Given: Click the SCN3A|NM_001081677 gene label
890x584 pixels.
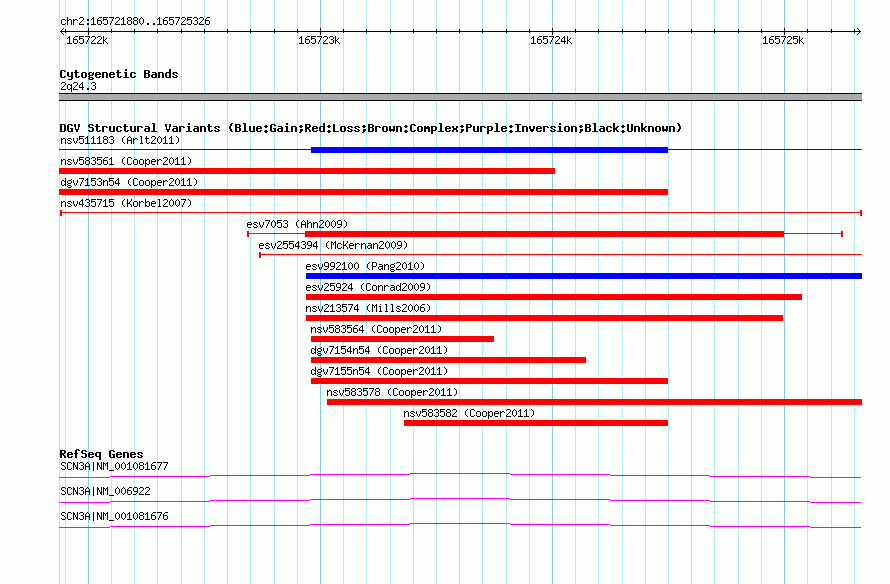Looking at the screenshot, I should tap(114, 467).
